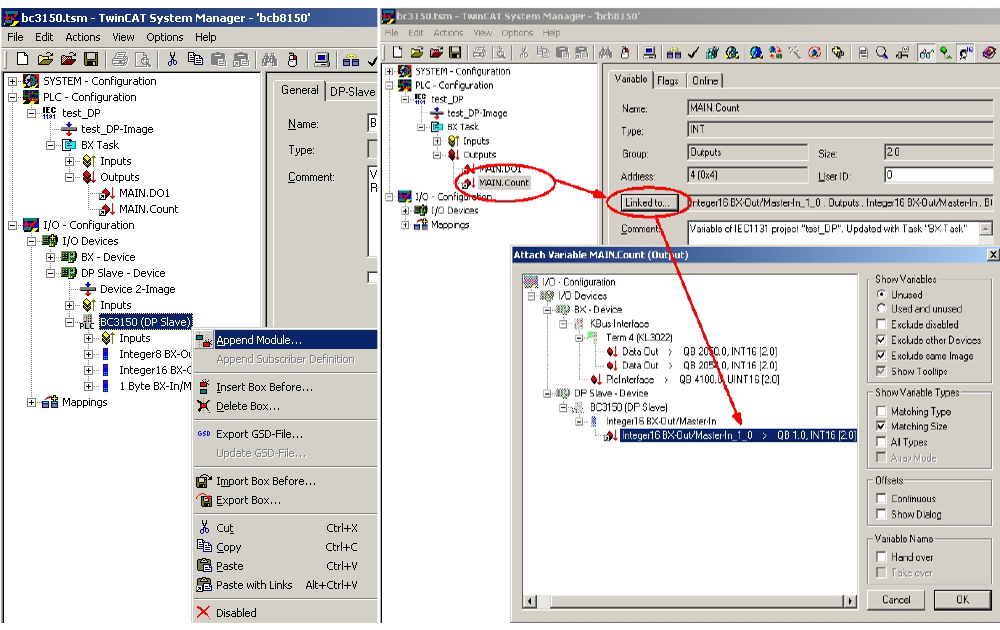Click the horizontal scrollbar in Attach Variable dialog

pyautogui.click(x=689, y=601)
